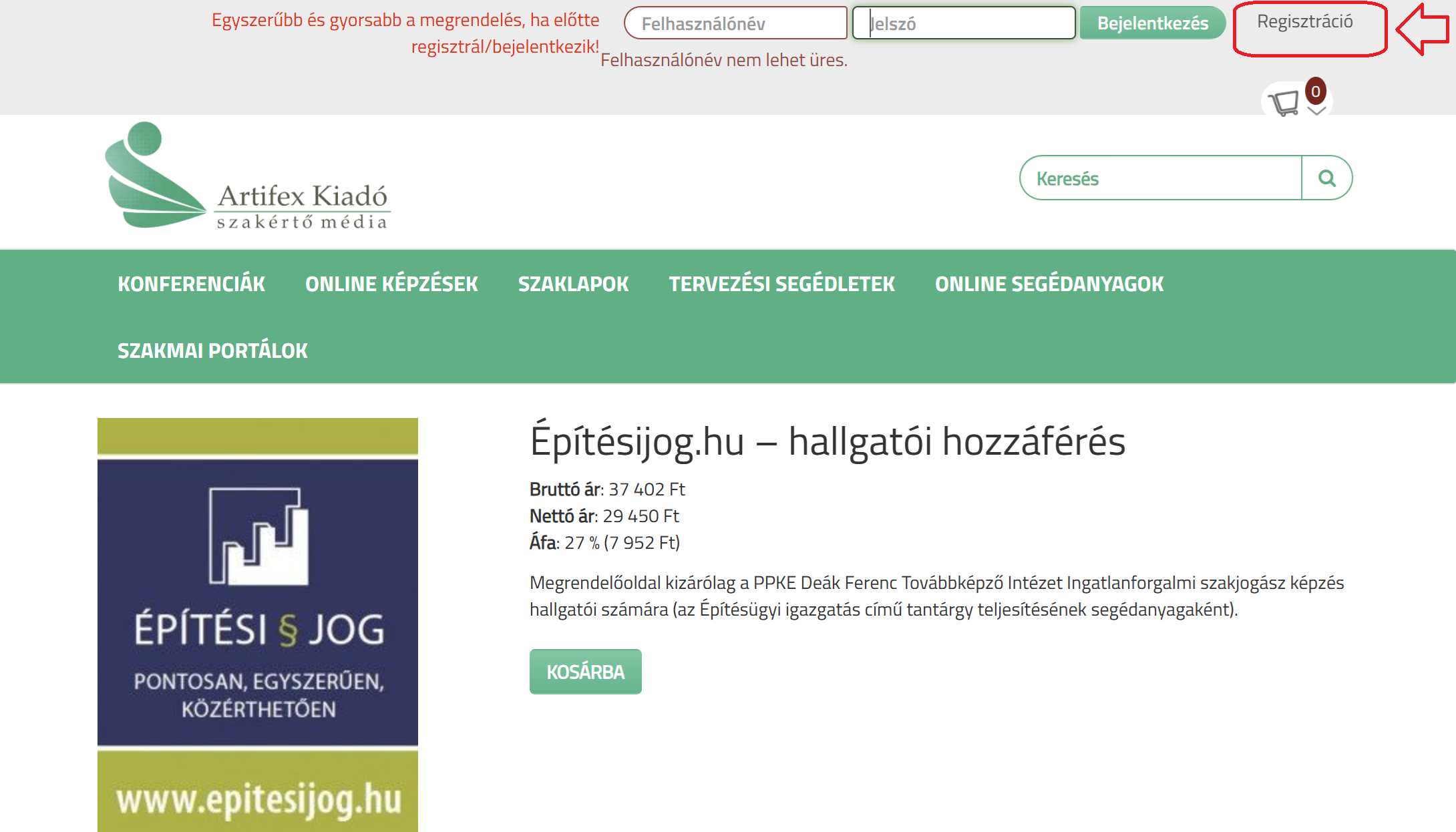Click the product title heading
Image resolution: width=1456 pixels, height=832 pixels.
tap(827, 442)
